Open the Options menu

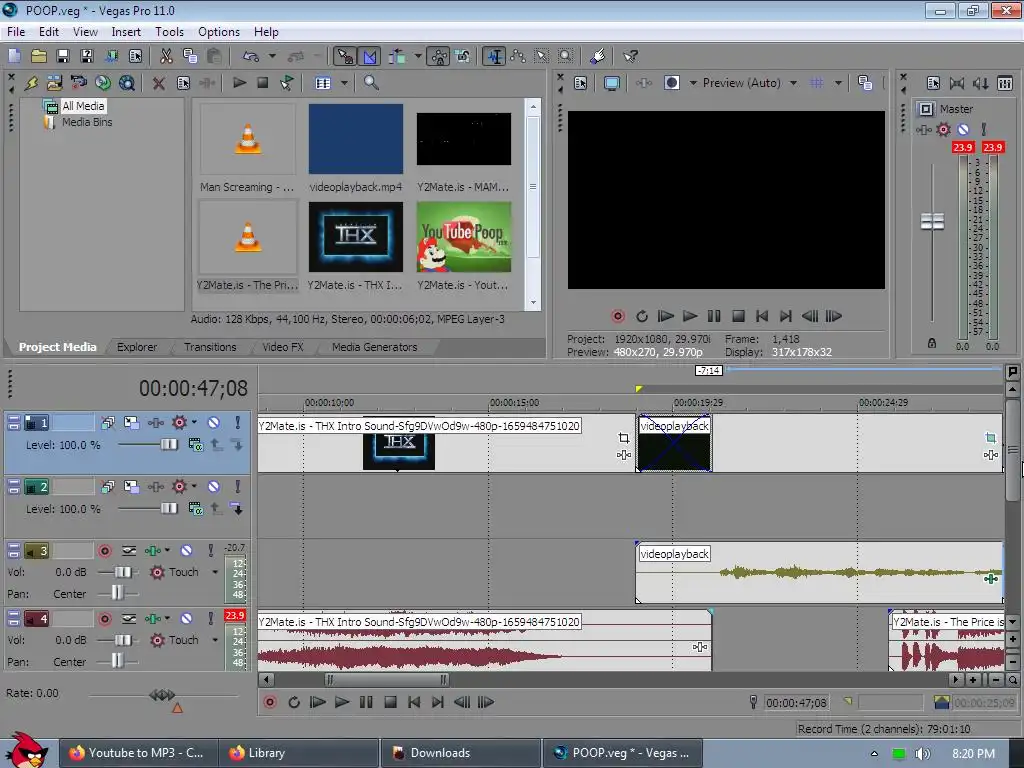[x=219, y=31]
